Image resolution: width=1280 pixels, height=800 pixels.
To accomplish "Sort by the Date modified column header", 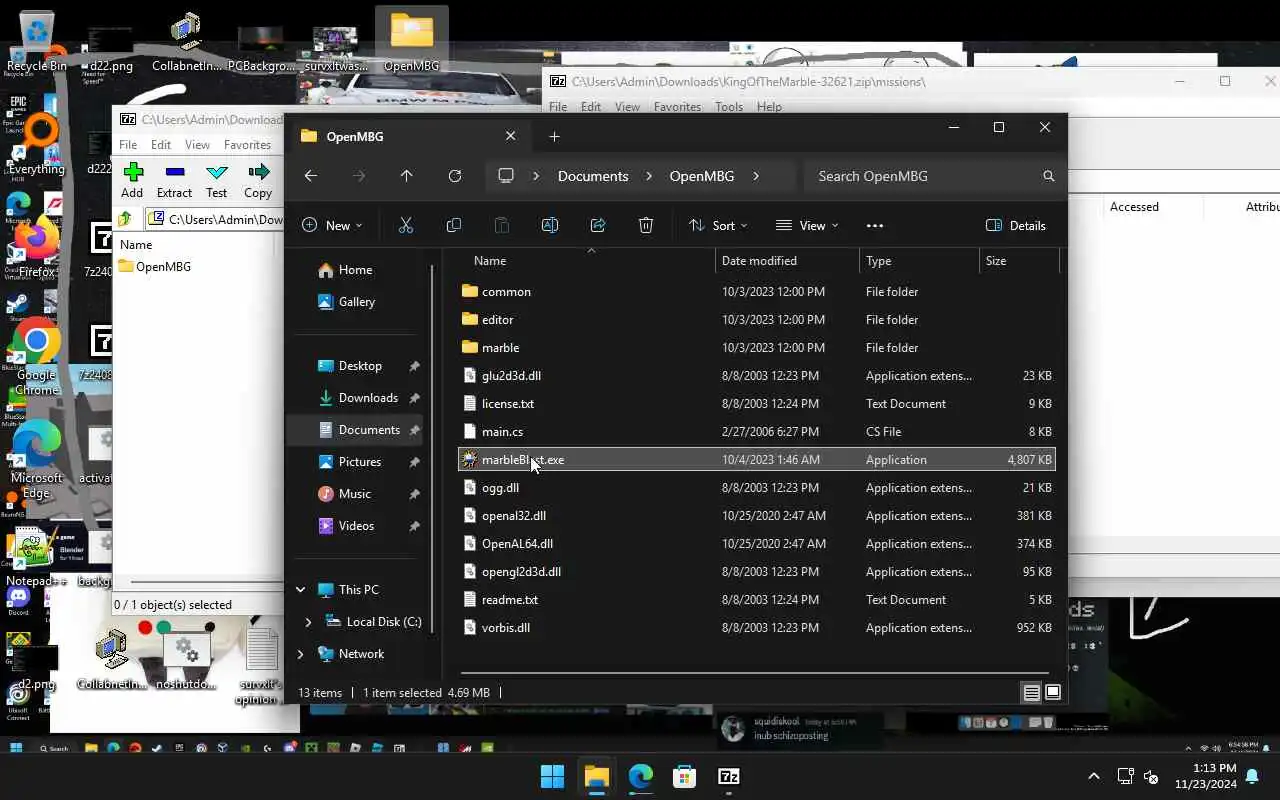I will click(787, 261).
